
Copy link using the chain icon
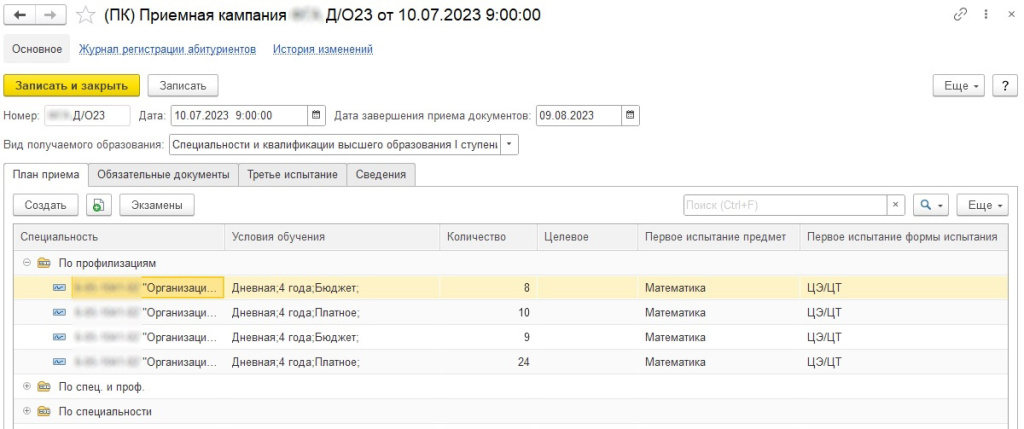point(962,15)
